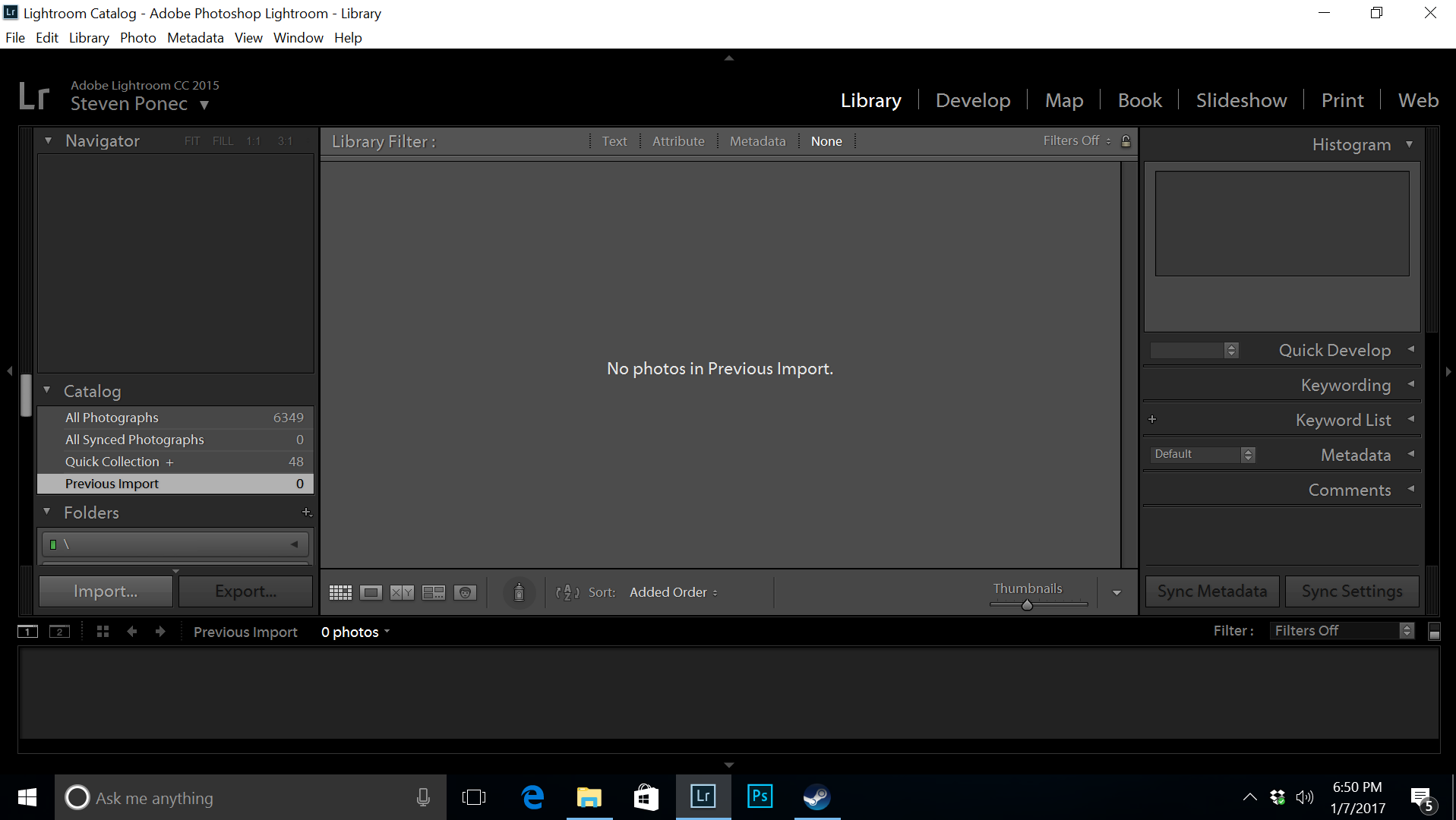Click Sync Settings button

point(1352,591)
